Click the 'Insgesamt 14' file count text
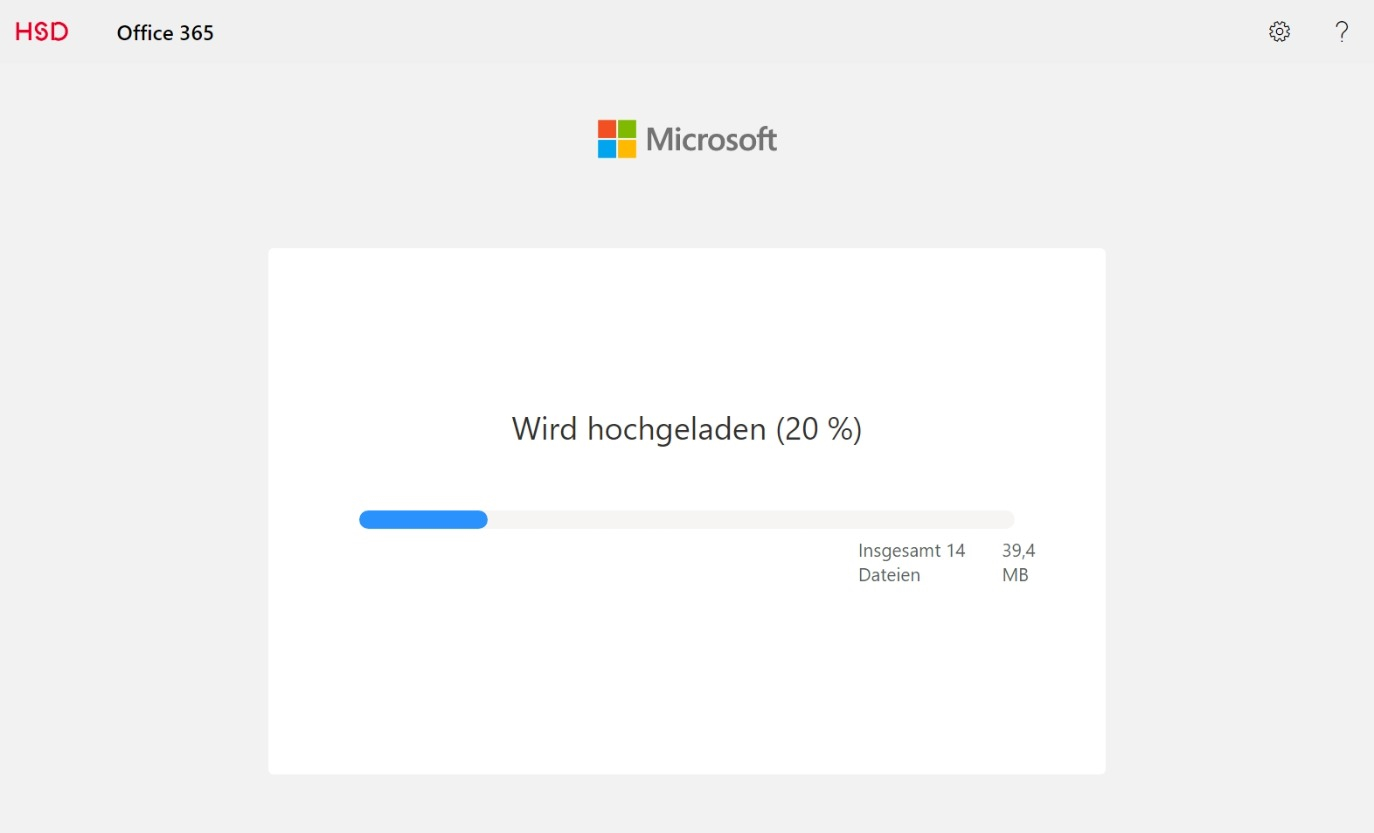 pyautogui.click(x=911, y=551)
